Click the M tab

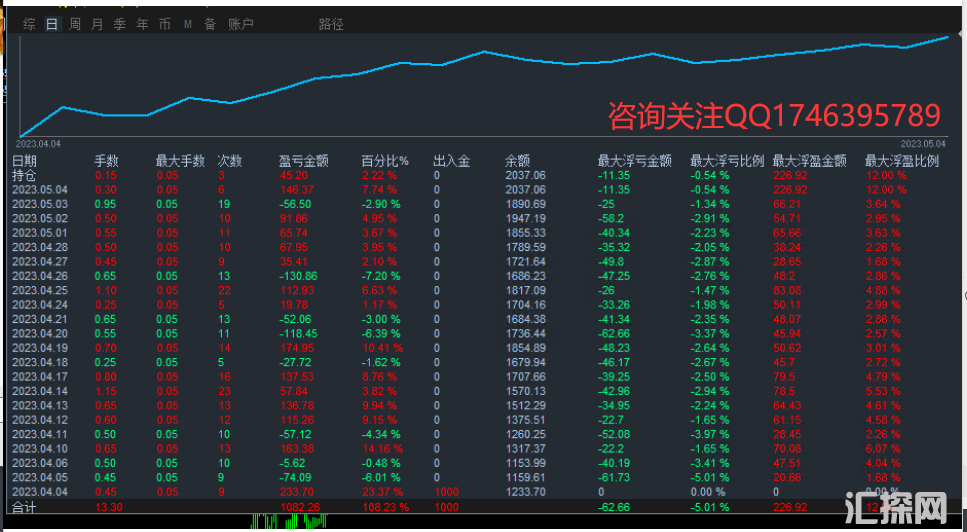coord(188,24)
